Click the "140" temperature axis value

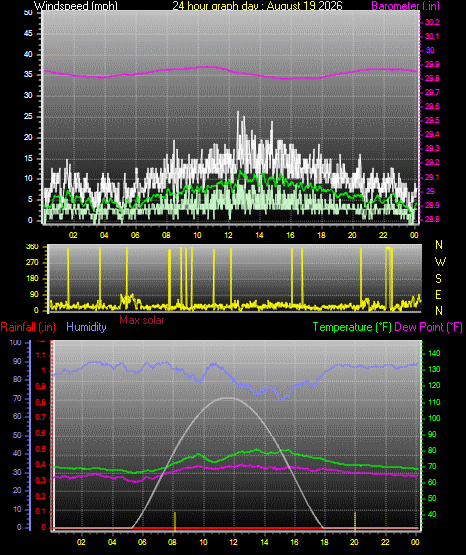[x=434, y=353]
